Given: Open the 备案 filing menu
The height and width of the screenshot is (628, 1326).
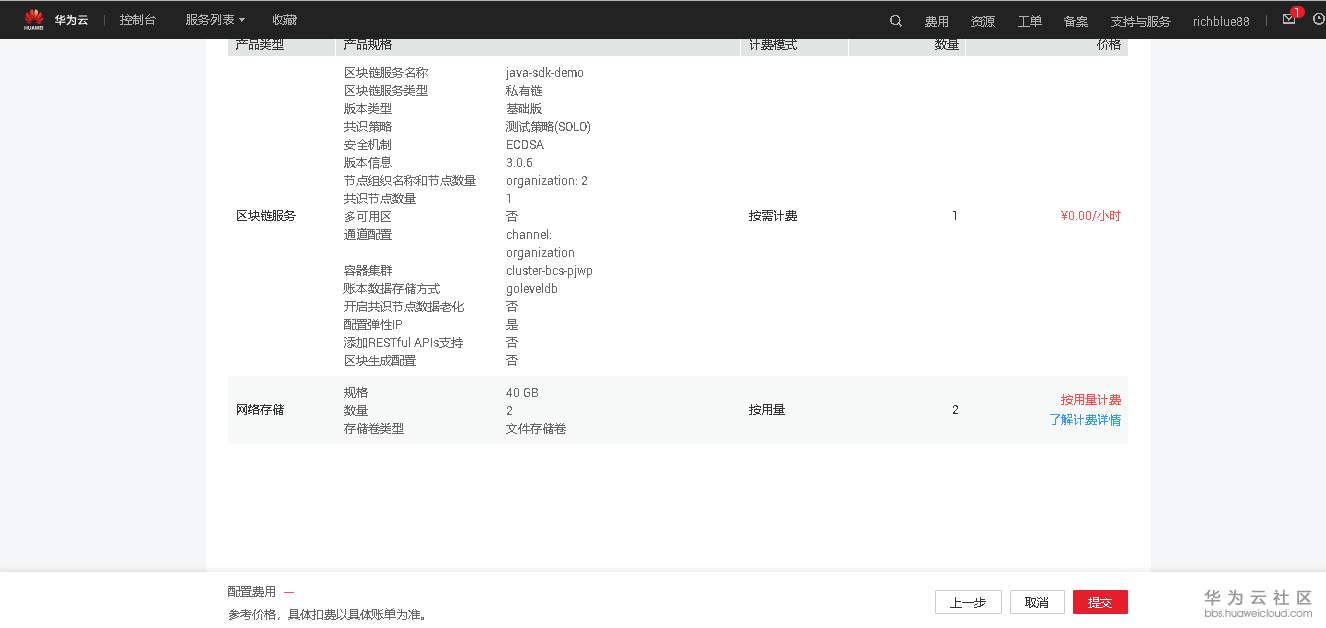Looking at the screenshot, I should 1075,20.
